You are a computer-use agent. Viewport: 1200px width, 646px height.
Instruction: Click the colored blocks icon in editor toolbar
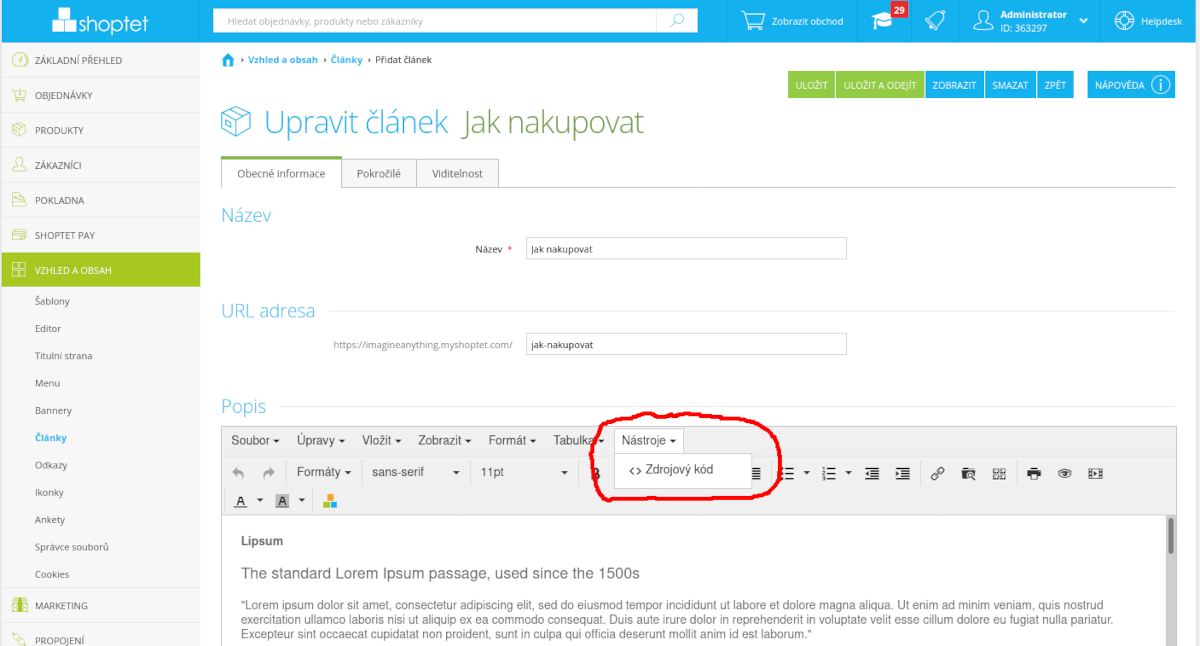[x=331, y=501]
